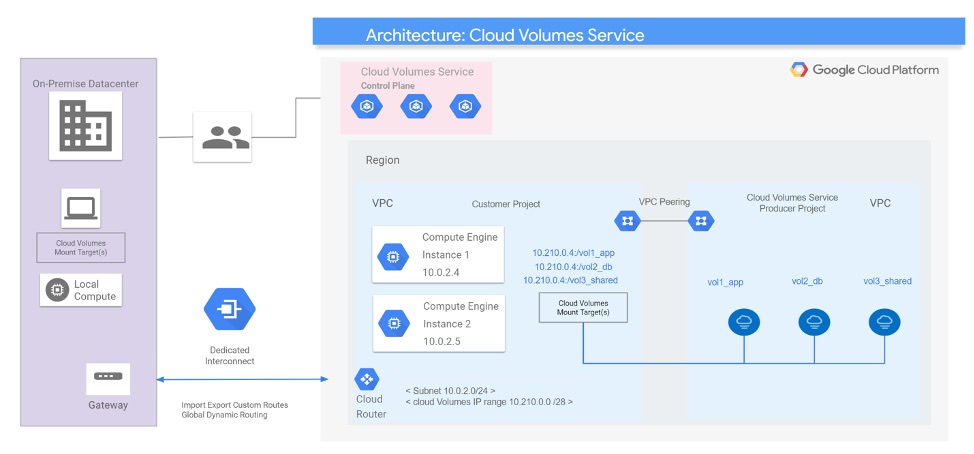974x454 pixels.
Task: Select the Cloud Volumes Mount Target(s) datacenter label
Action: point(81,247)
